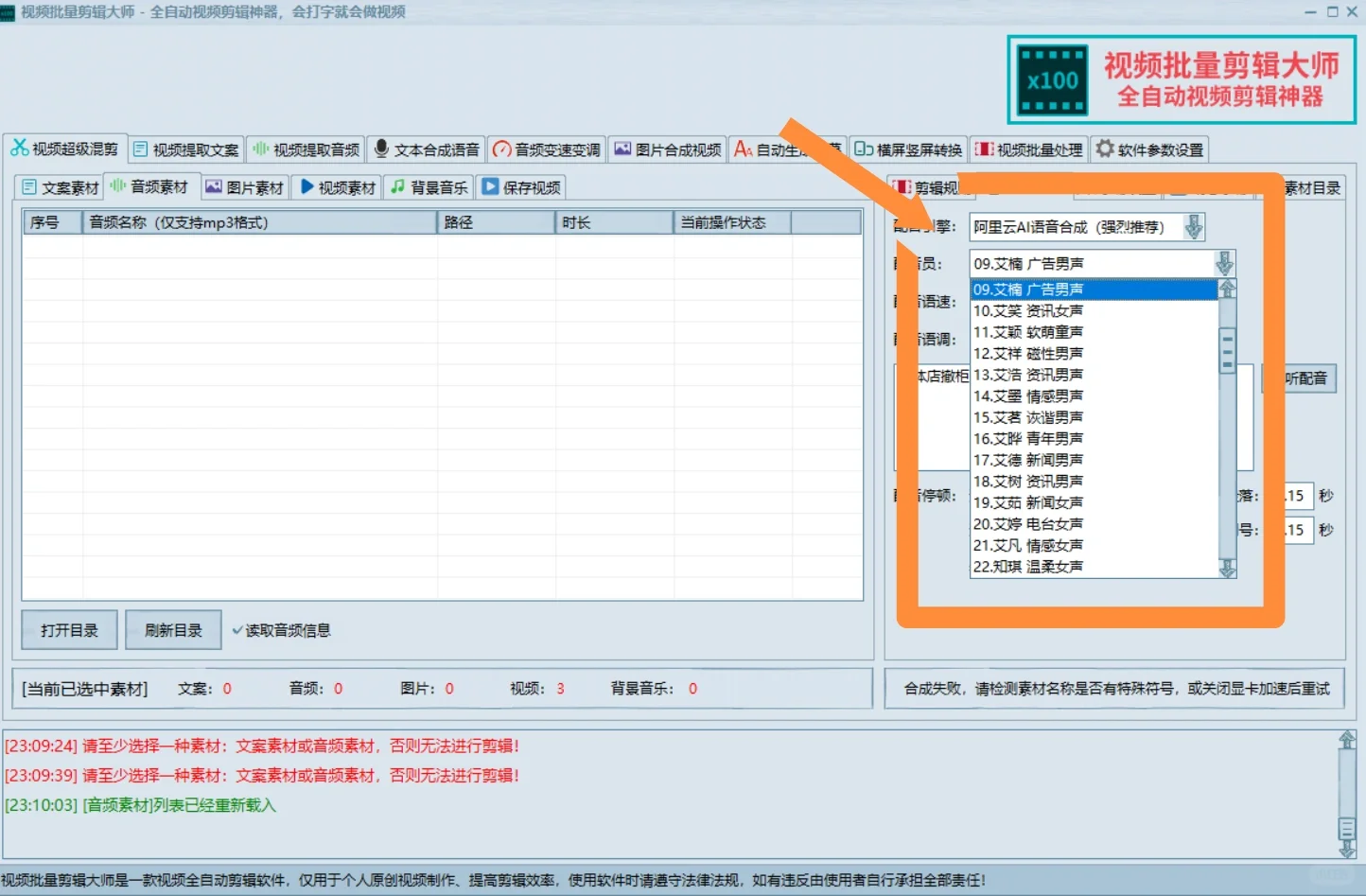1366x896 pixels.
Task: Click the 背景音乐: 0 status count
Action: (x=655, y=689)
